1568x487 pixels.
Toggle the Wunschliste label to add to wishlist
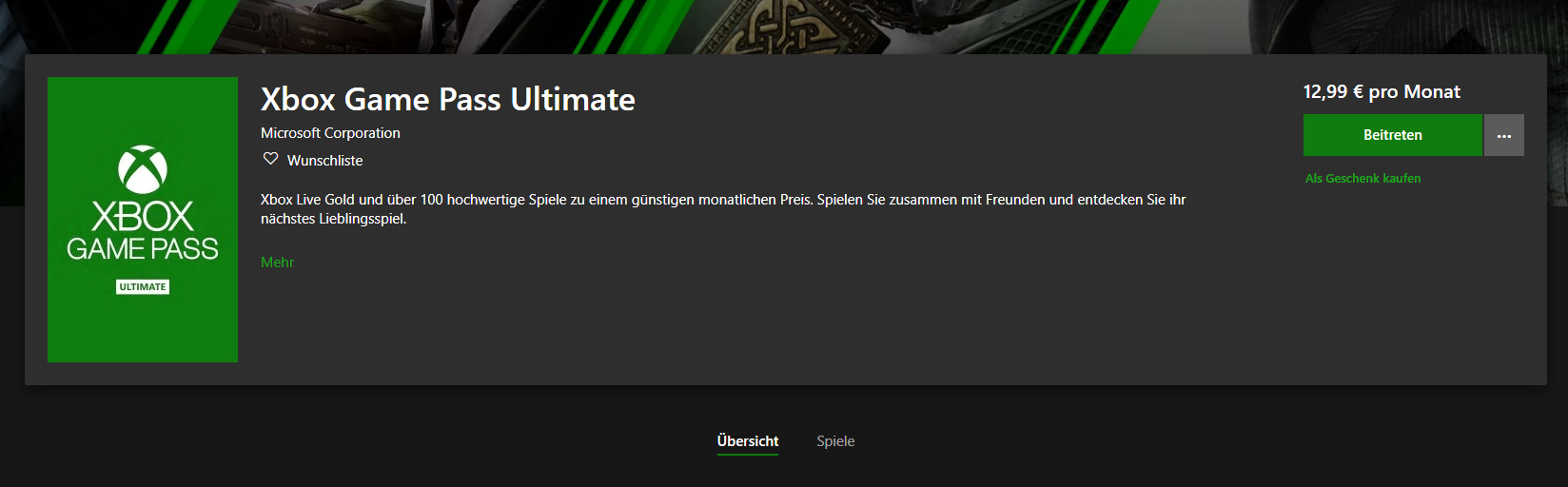click(324, 161)
